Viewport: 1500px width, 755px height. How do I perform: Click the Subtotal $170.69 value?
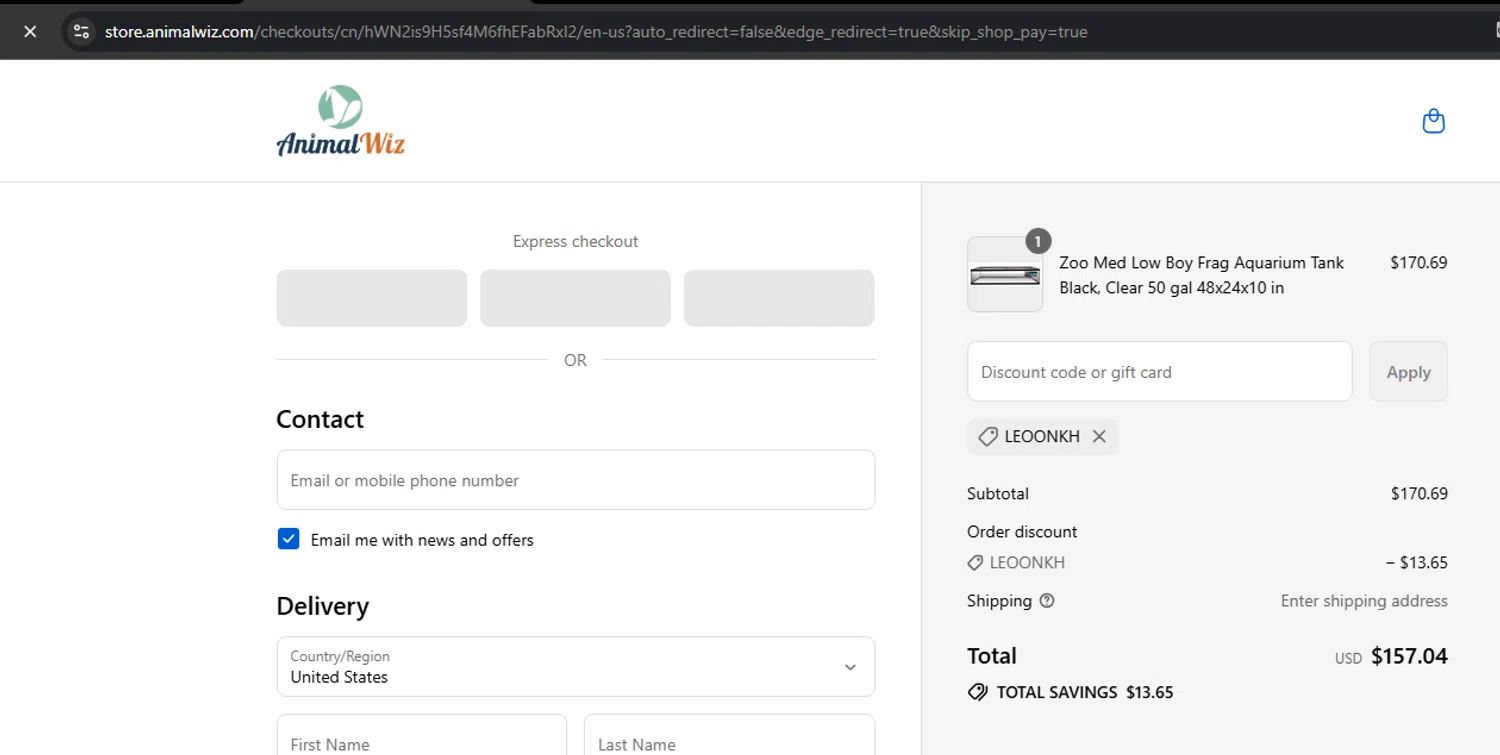tap(1419, 494)
